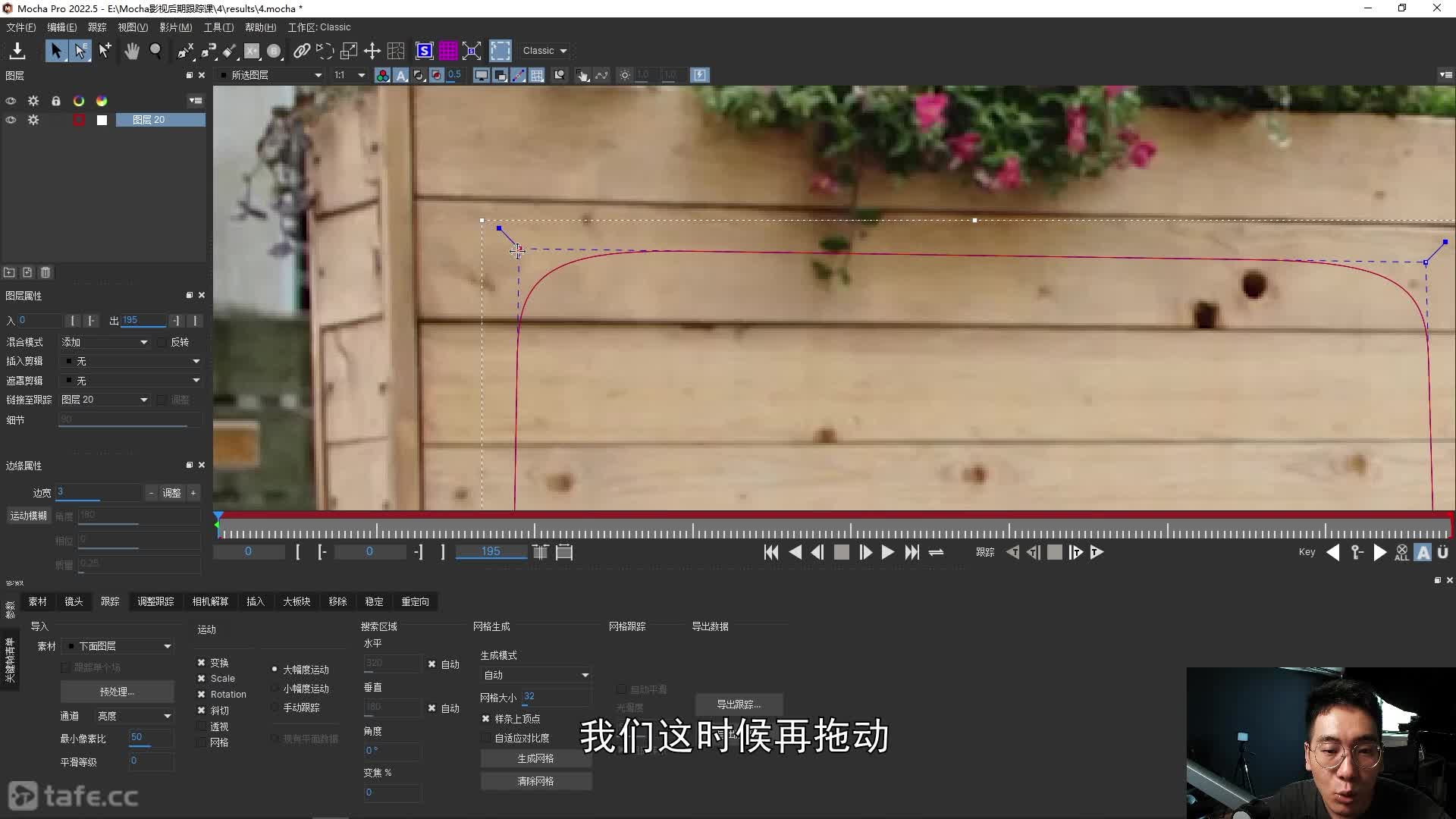This screenshot has height=819, width=1456.
Task: Select the Add point tool
Action: (105, 51)
